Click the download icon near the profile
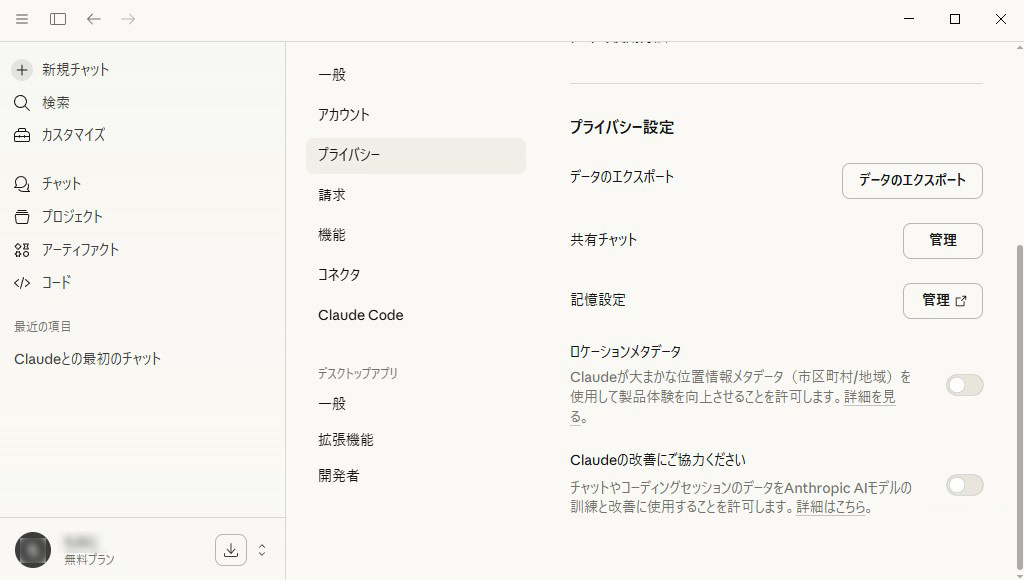Image resolution: width=1024 pixels, height=580 pixels. (x=230, y=550)
